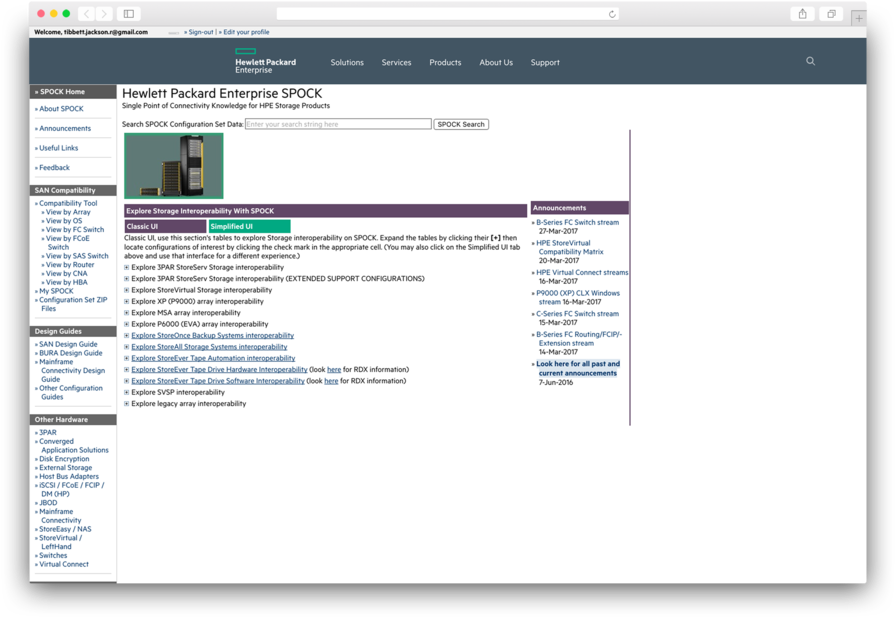Toggle the Safari sidebar button

[x=129, y=14]
